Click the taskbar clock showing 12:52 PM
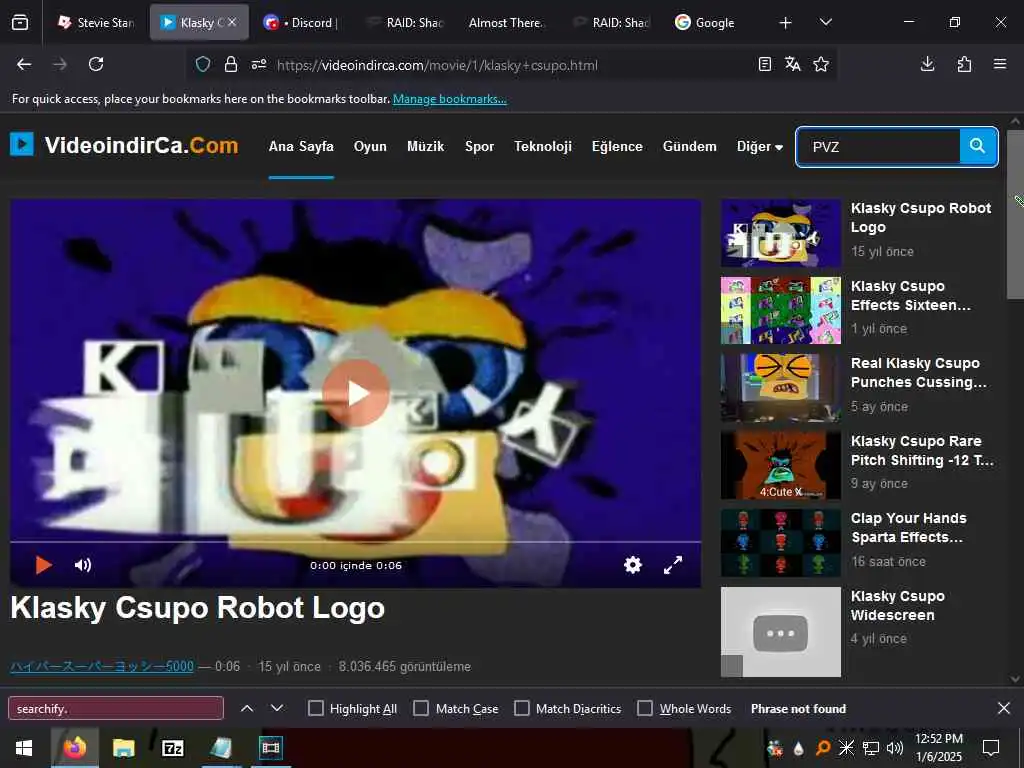 click(x=938, y=748)
